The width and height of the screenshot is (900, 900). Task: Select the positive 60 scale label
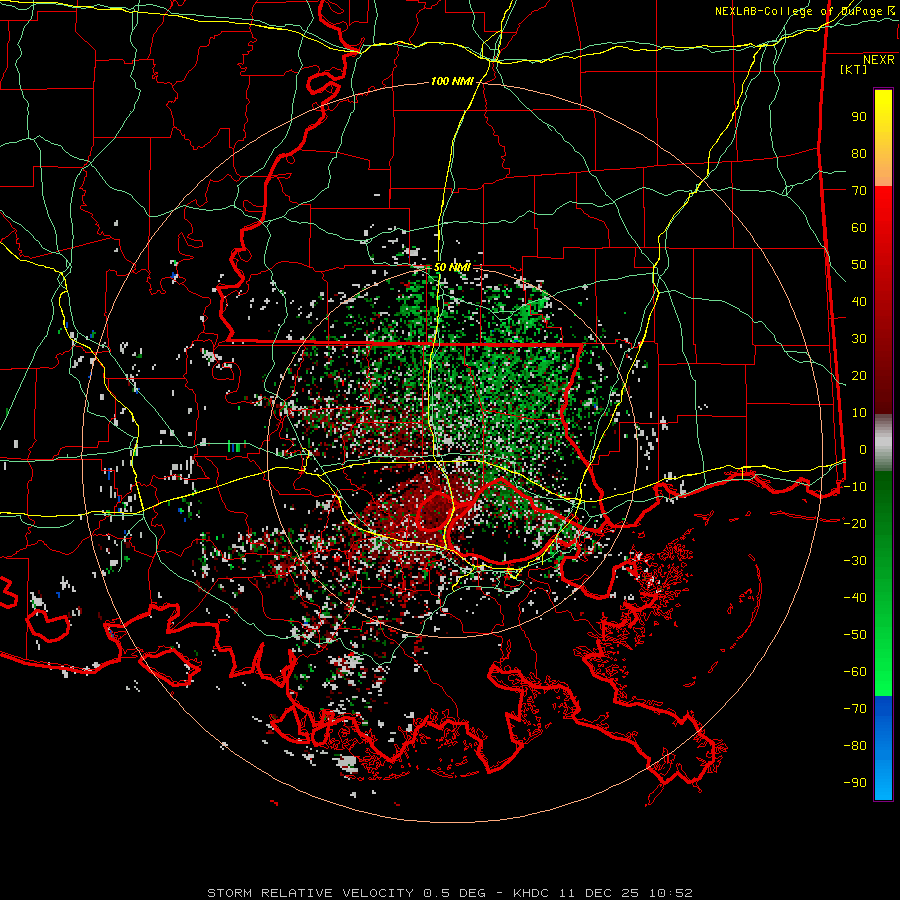[859, 227]
